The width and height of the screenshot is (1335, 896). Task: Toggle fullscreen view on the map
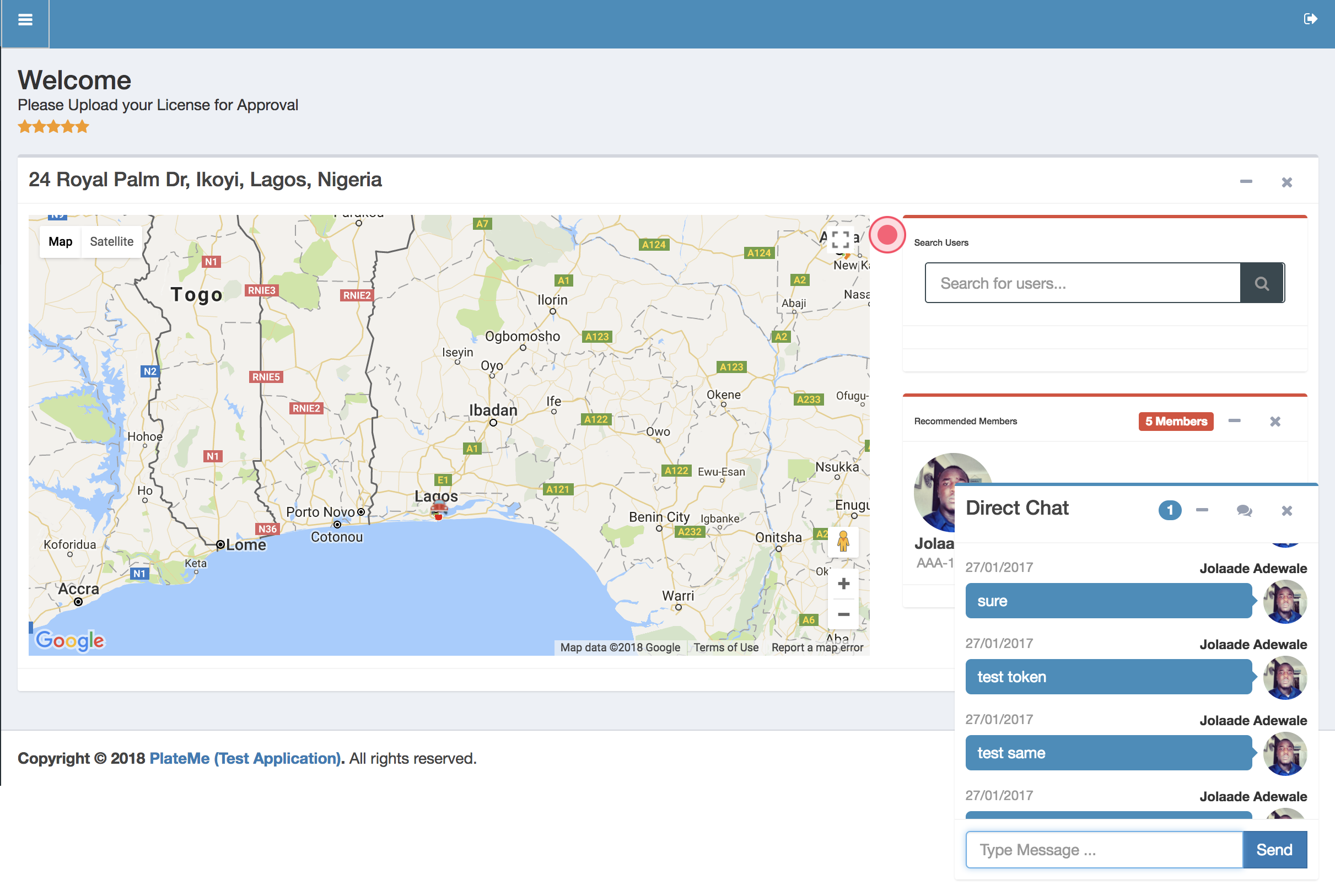coord(840,240)
